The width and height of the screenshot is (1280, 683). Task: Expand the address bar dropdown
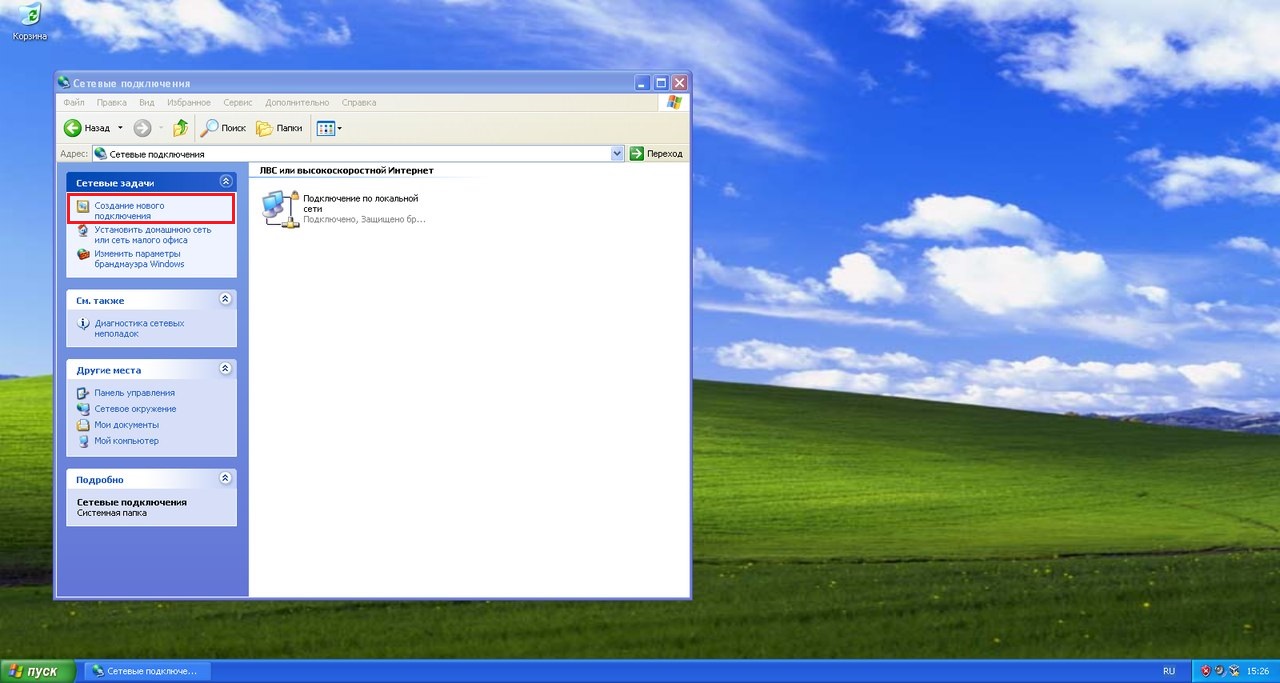617,154
